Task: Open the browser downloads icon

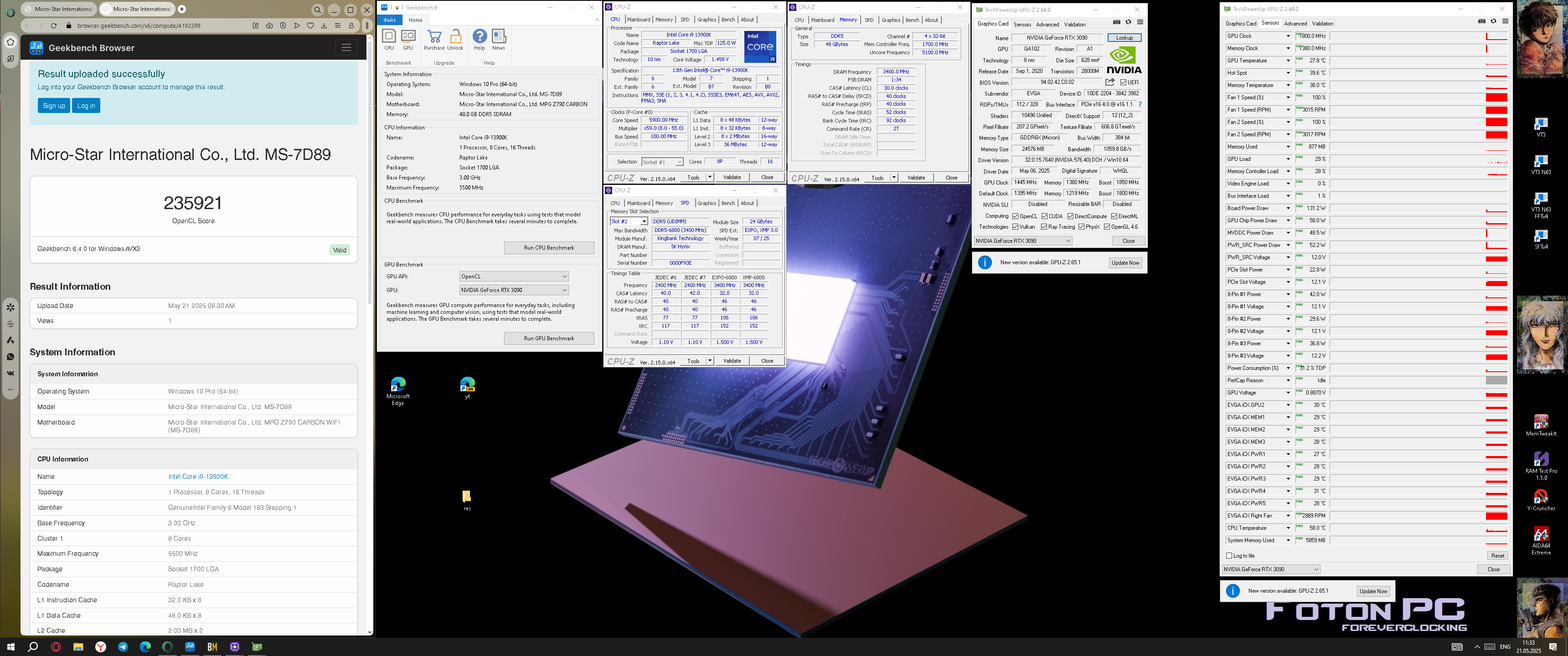Action: (324, 26)
